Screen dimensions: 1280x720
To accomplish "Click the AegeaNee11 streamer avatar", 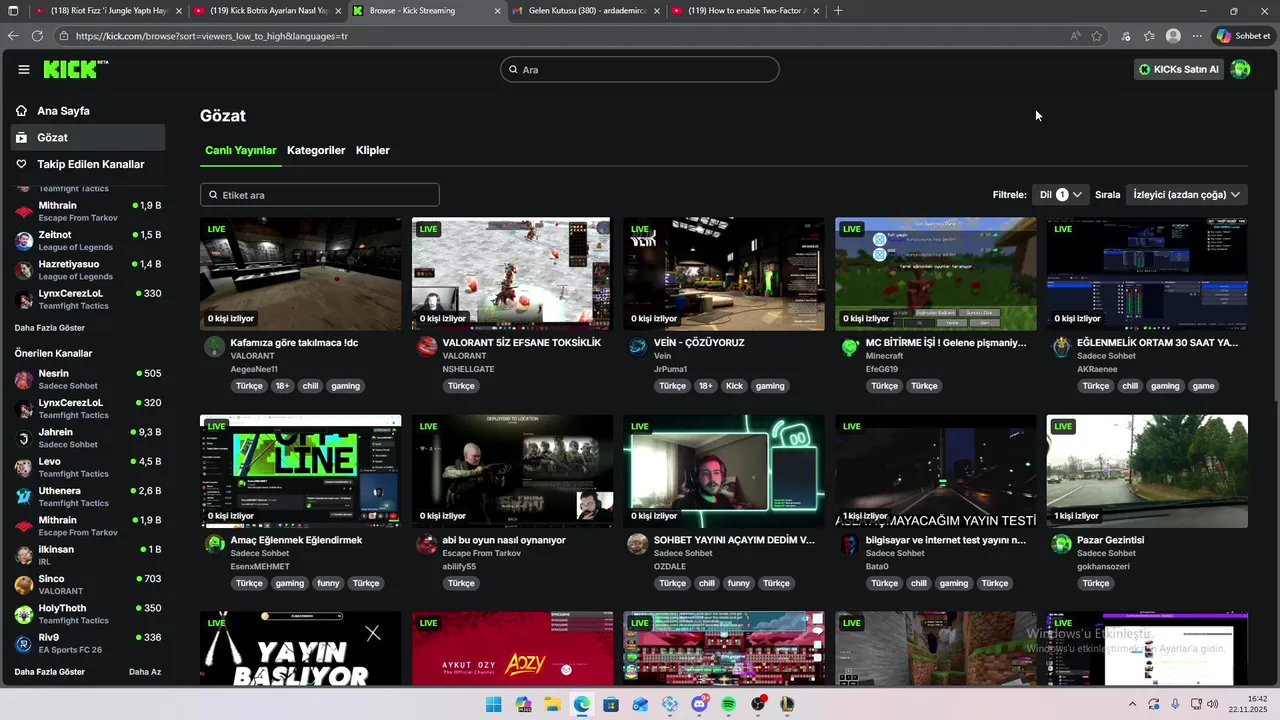I will coord(214,347).
